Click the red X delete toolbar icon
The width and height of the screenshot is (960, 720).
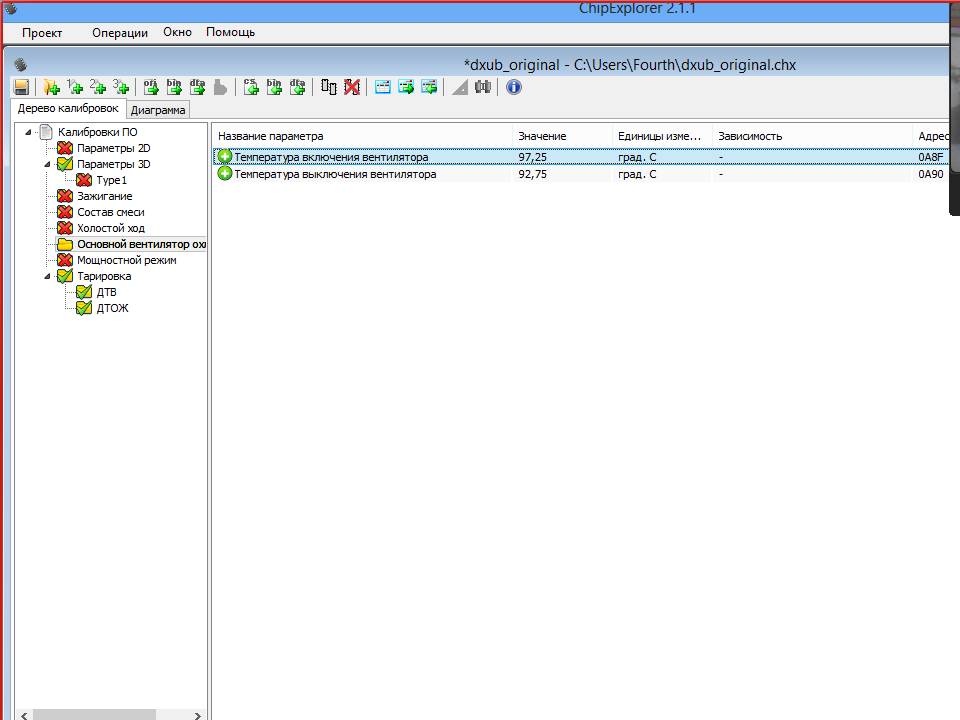352,88
